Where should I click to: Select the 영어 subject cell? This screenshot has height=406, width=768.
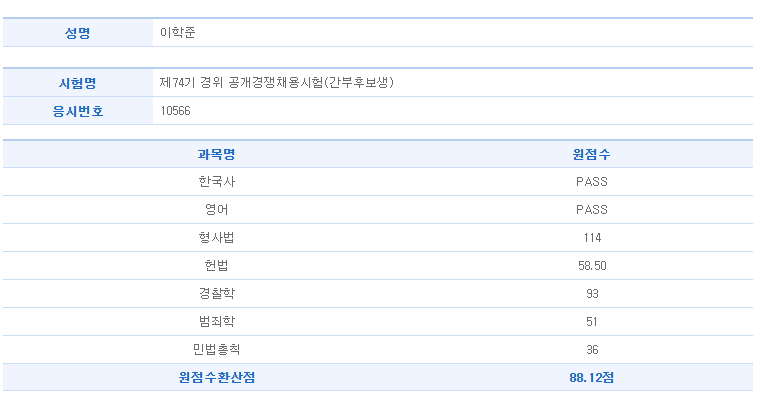pos(216,210)
